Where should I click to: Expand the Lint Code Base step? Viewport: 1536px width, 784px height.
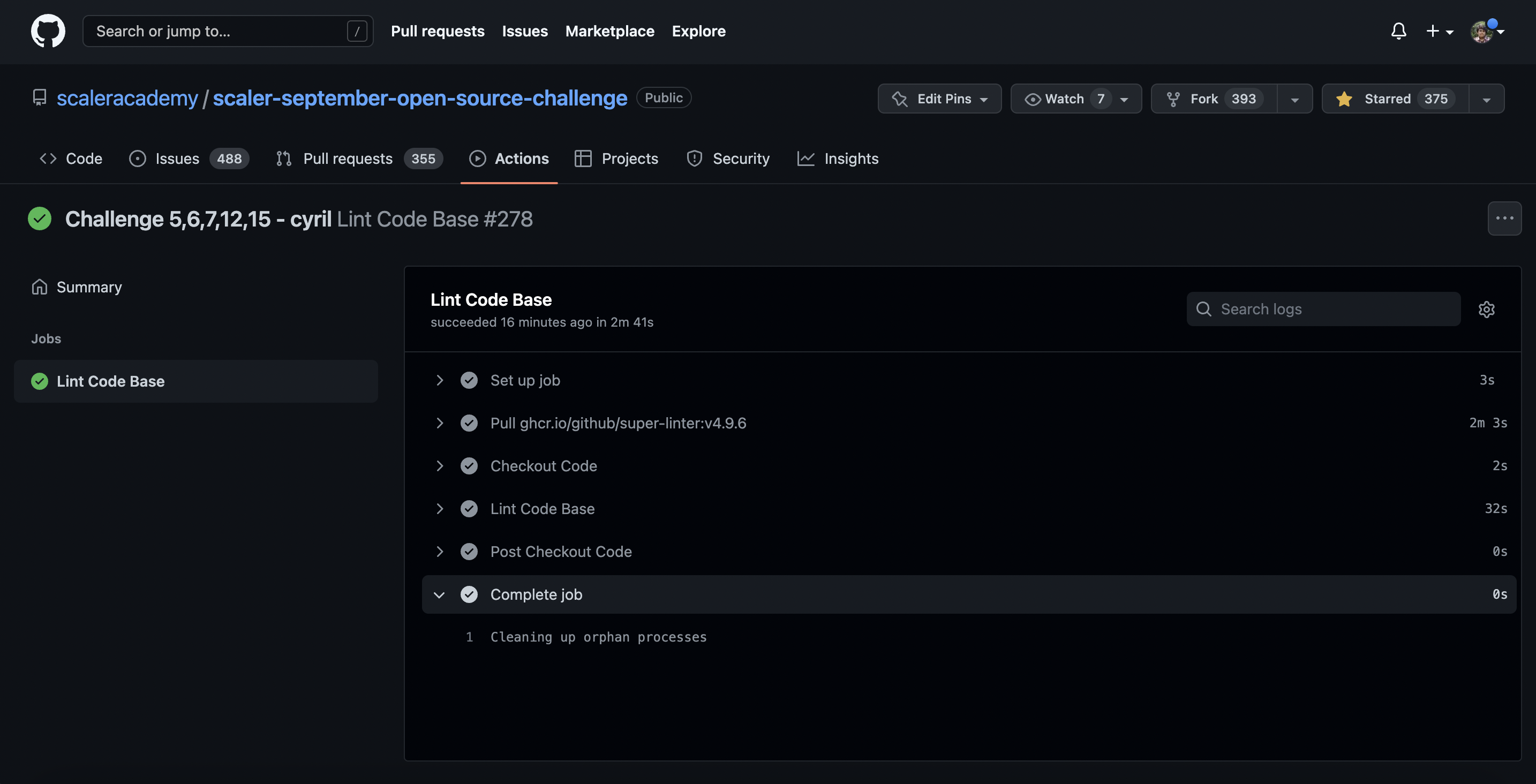pos(440,509)
